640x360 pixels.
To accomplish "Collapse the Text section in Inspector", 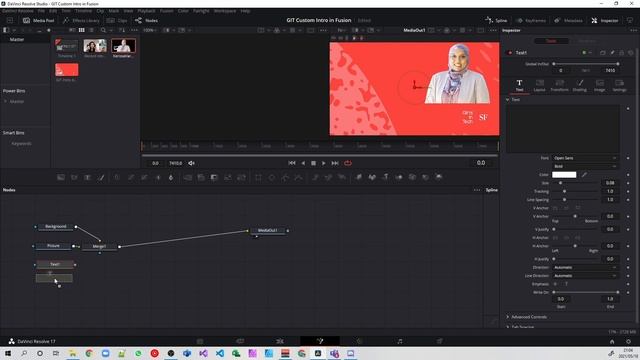I will pos(508,100).
